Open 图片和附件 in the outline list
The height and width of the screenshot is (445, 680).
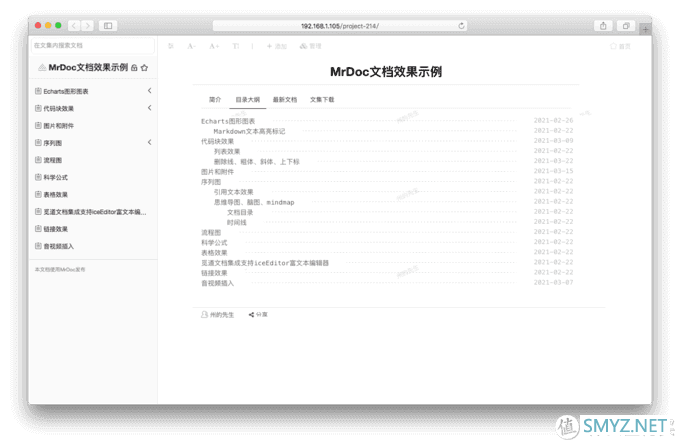coord(217,172)
